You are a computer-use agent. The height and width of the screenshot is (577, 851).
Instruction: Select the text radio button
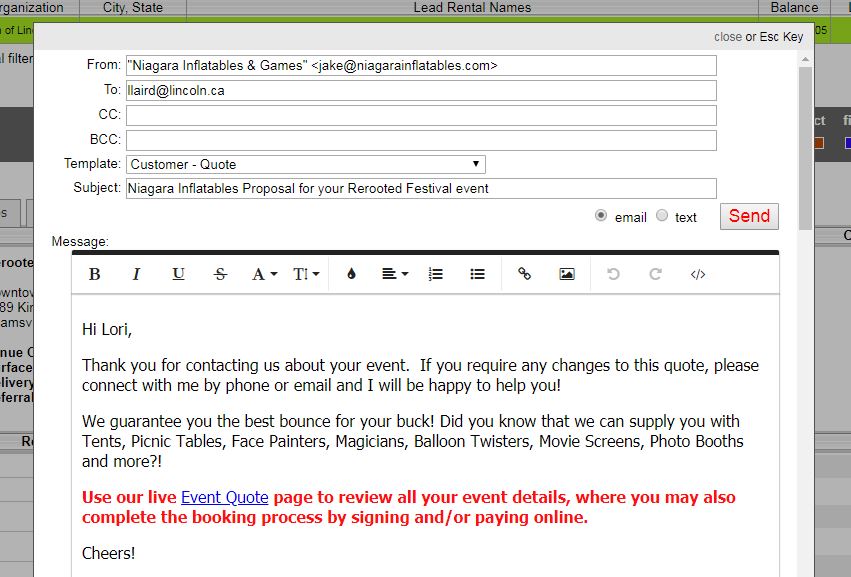tap(662, 216)
